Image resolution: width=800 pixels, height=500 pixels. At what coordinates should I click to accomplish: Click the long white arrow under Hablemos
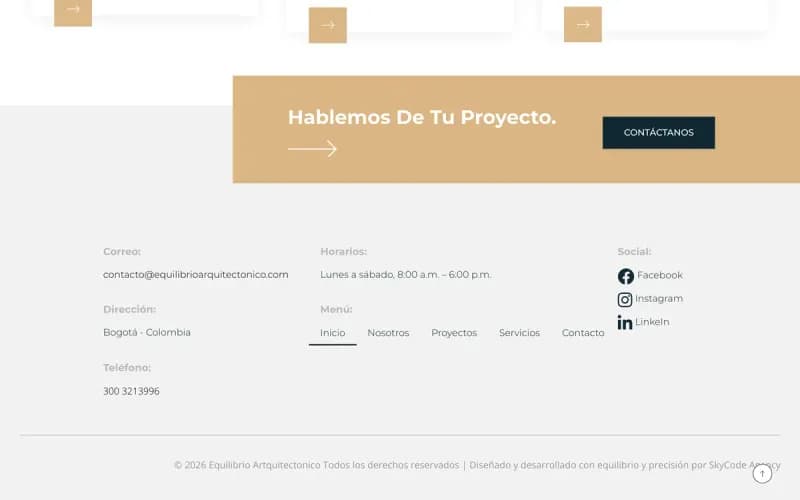[x=312, y=148]
